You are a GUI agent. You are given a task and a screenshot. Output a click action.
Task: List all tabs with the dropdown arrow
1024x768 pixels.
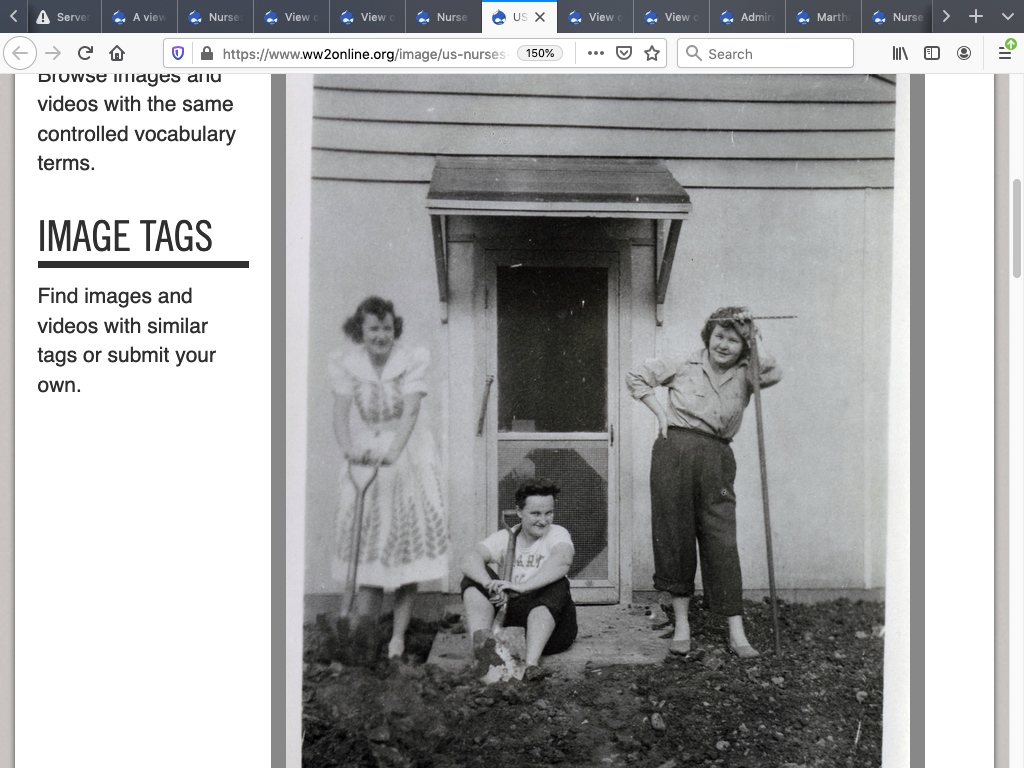click(x=1007, y=17)
